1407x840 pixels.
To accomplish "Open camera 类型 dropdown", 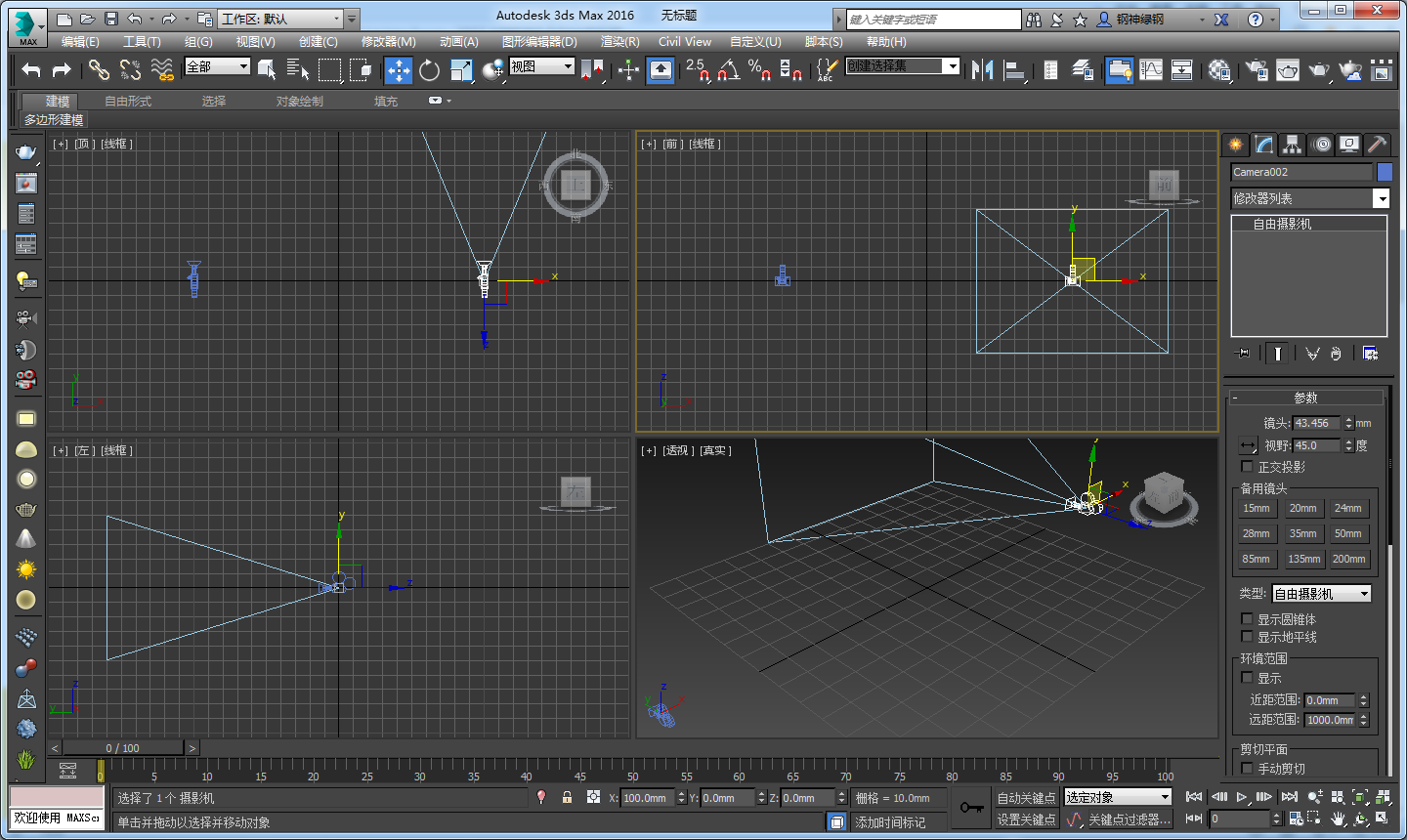I will tap(1322, 594).
